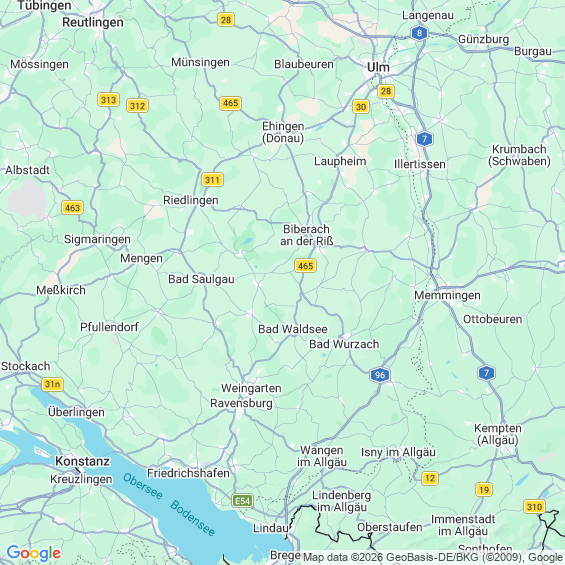Image resolution: width=565 pixels, height=565 pixels.
Task: Click the Friedrichshafen town label
Action: (x=188, y=473)
